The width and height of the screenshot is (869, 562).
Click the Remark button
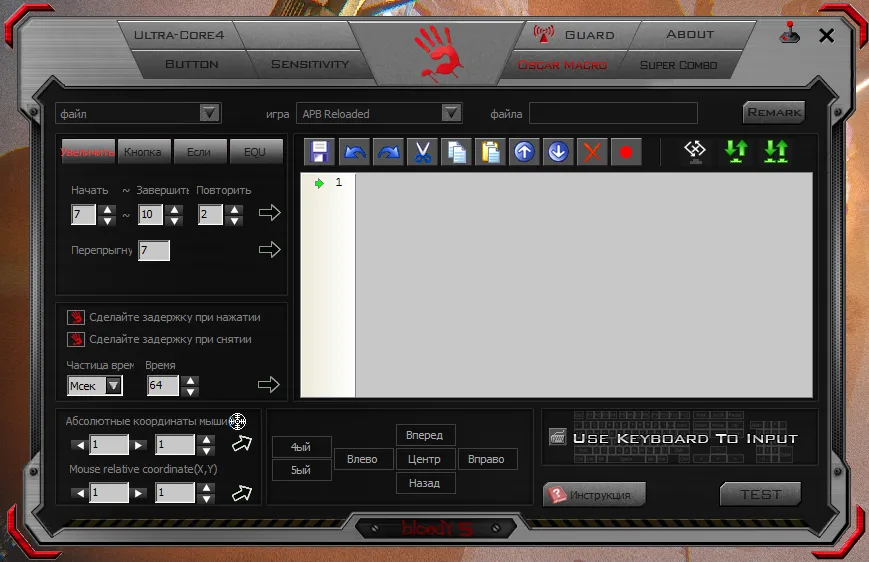pos(774,113)
